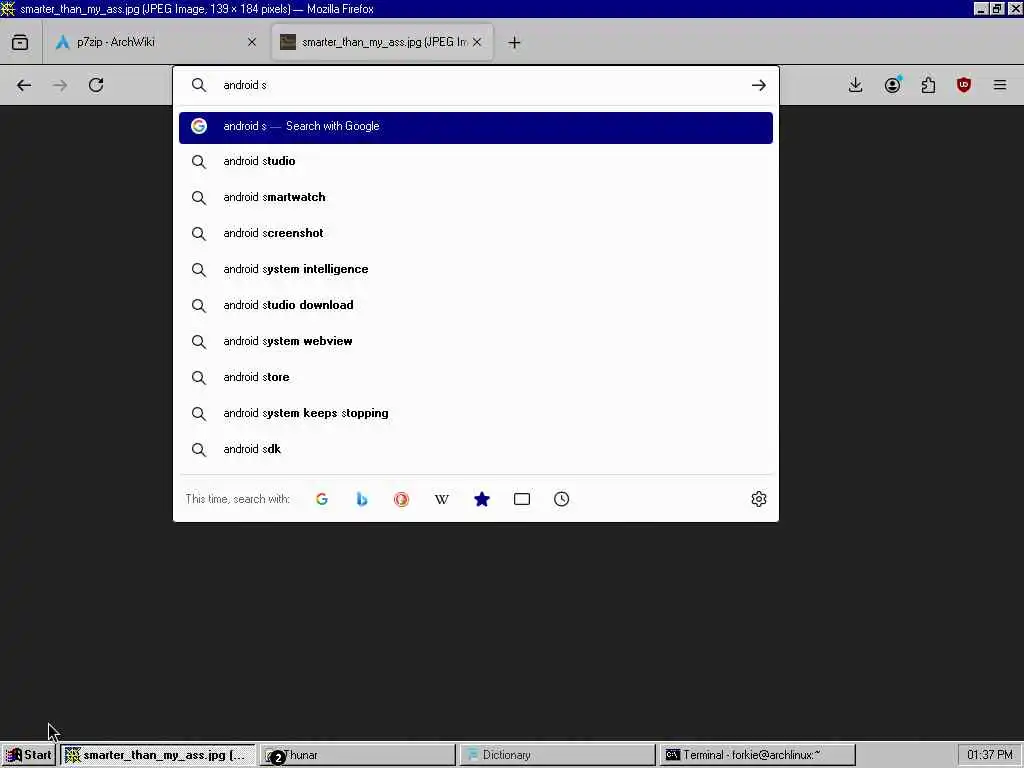Open the Downloads panel icon
The height and width of the screenshot is (768, 1024).
point(856,85)
